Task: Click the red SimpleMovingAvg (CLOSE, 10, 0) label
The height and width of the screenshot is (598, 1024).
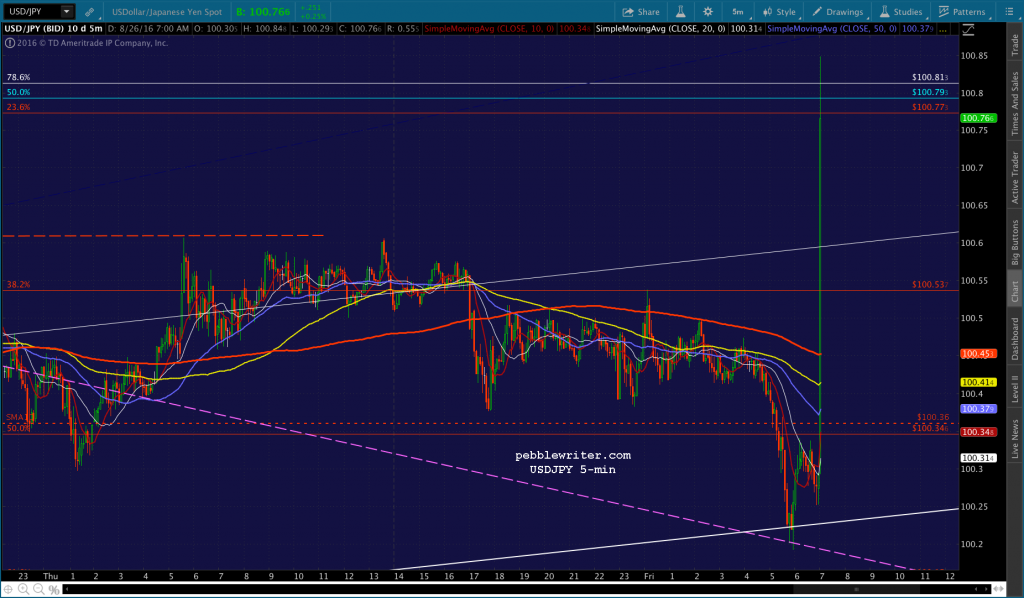Action: (489, 29)
